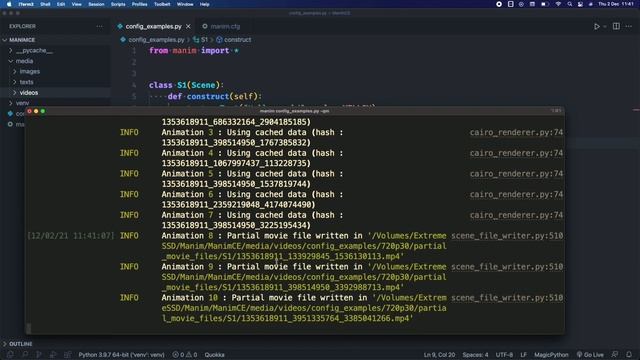
Task: Select the Python 3.9.7 interpreter status item
Action: tap(121, 355)
